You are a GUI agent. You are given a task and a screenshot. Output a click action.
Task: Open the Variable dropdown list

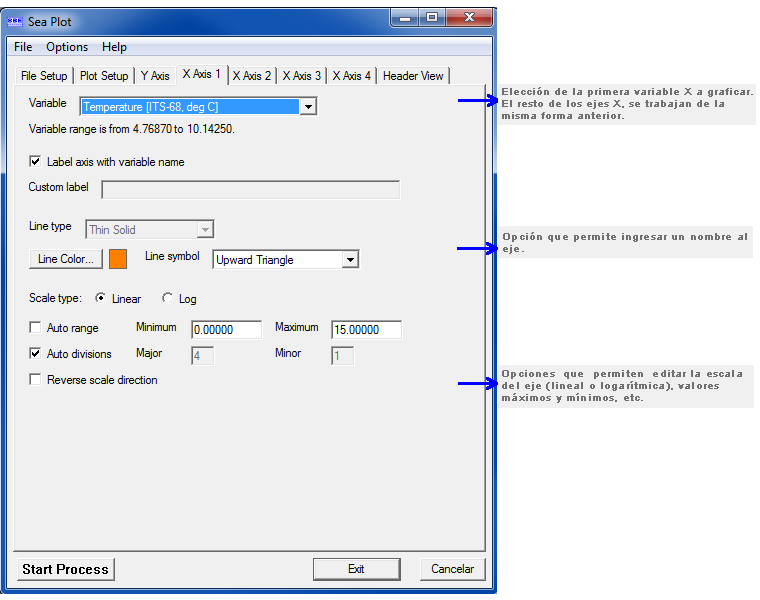308,106
